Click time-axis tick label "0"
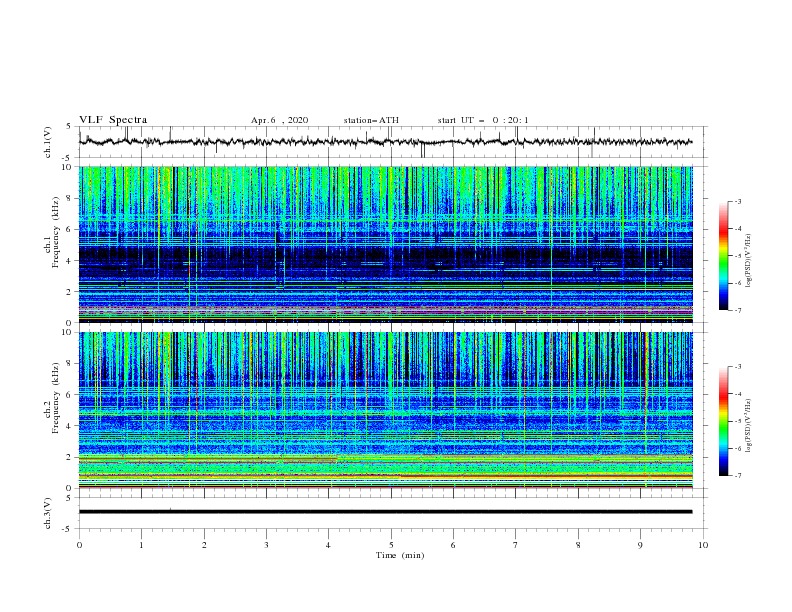This screenshot has width=792, height=612. point(79,545)
